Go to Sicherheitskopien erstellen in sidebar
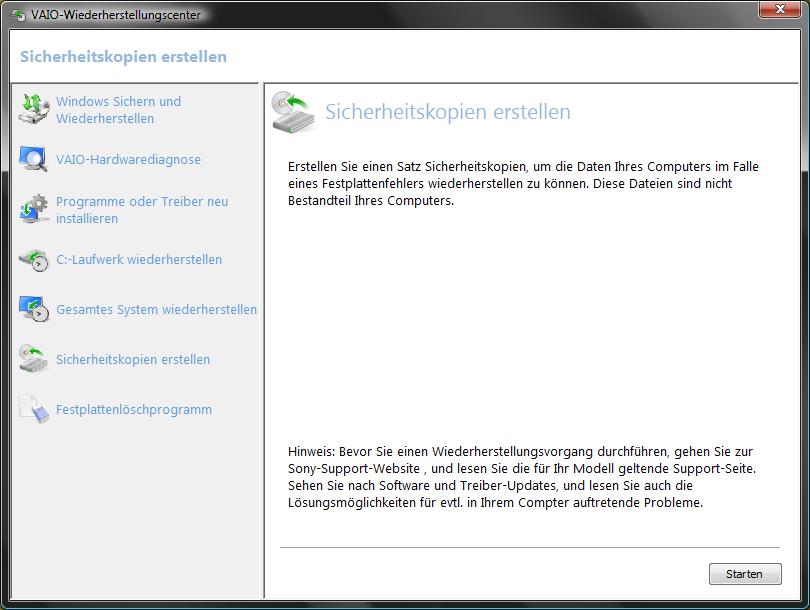This screenshot has width=810, height=610. [133, 360]
